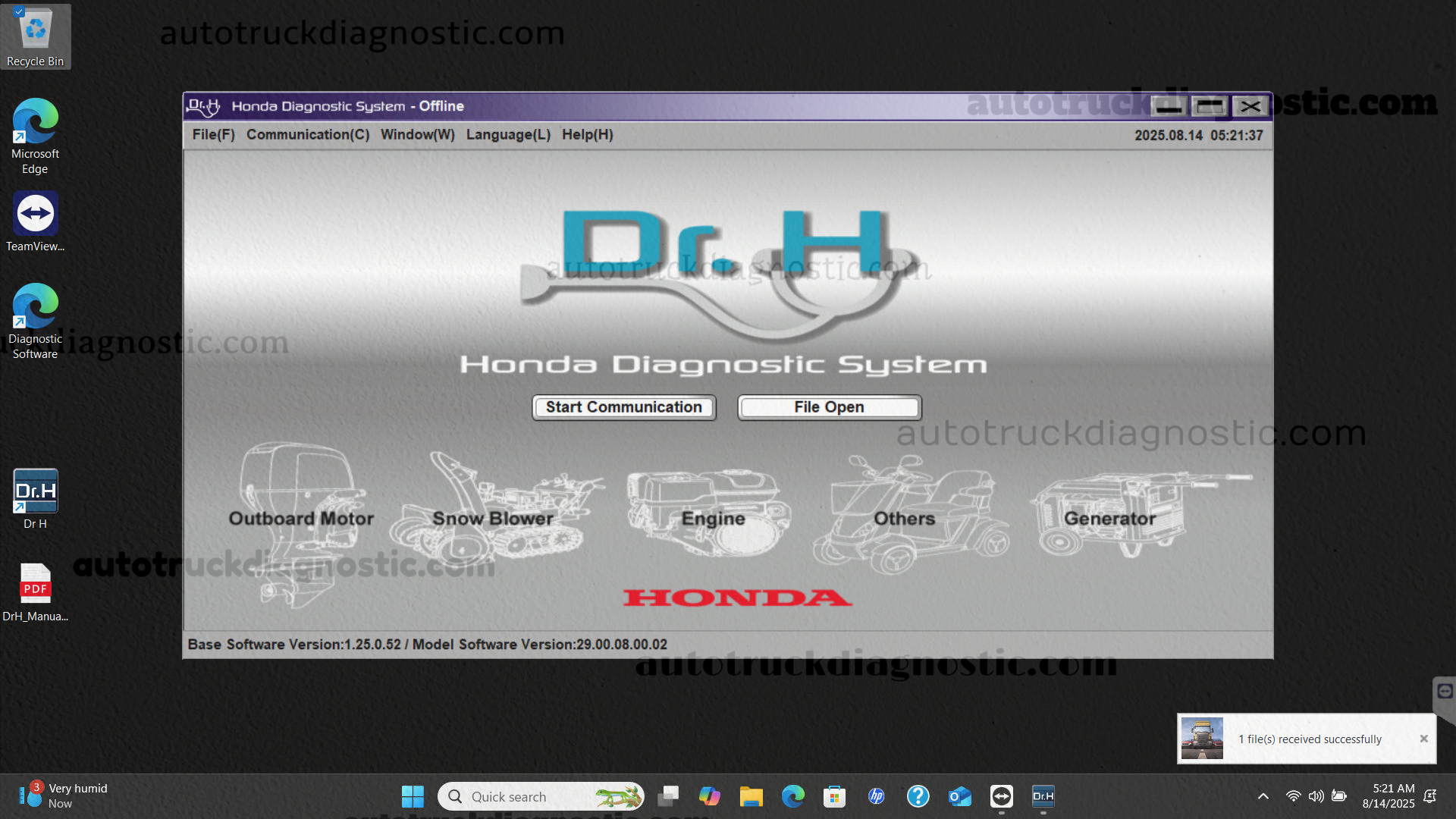Click Dr.H app icon in taskbar
The width and height of the screenshot is (1456, 819).
click(x=1043, y=796)
